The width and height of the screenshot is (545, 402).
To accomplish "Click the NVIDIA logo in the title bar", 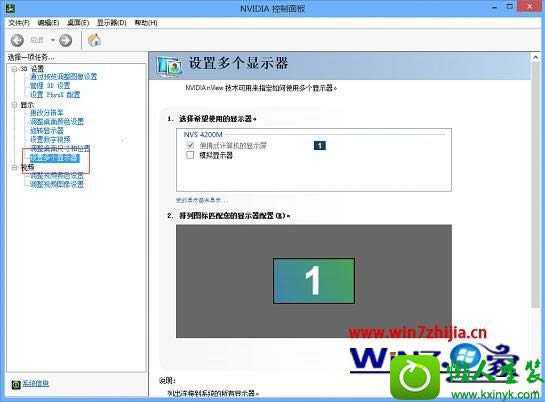I will pos(10,8).
